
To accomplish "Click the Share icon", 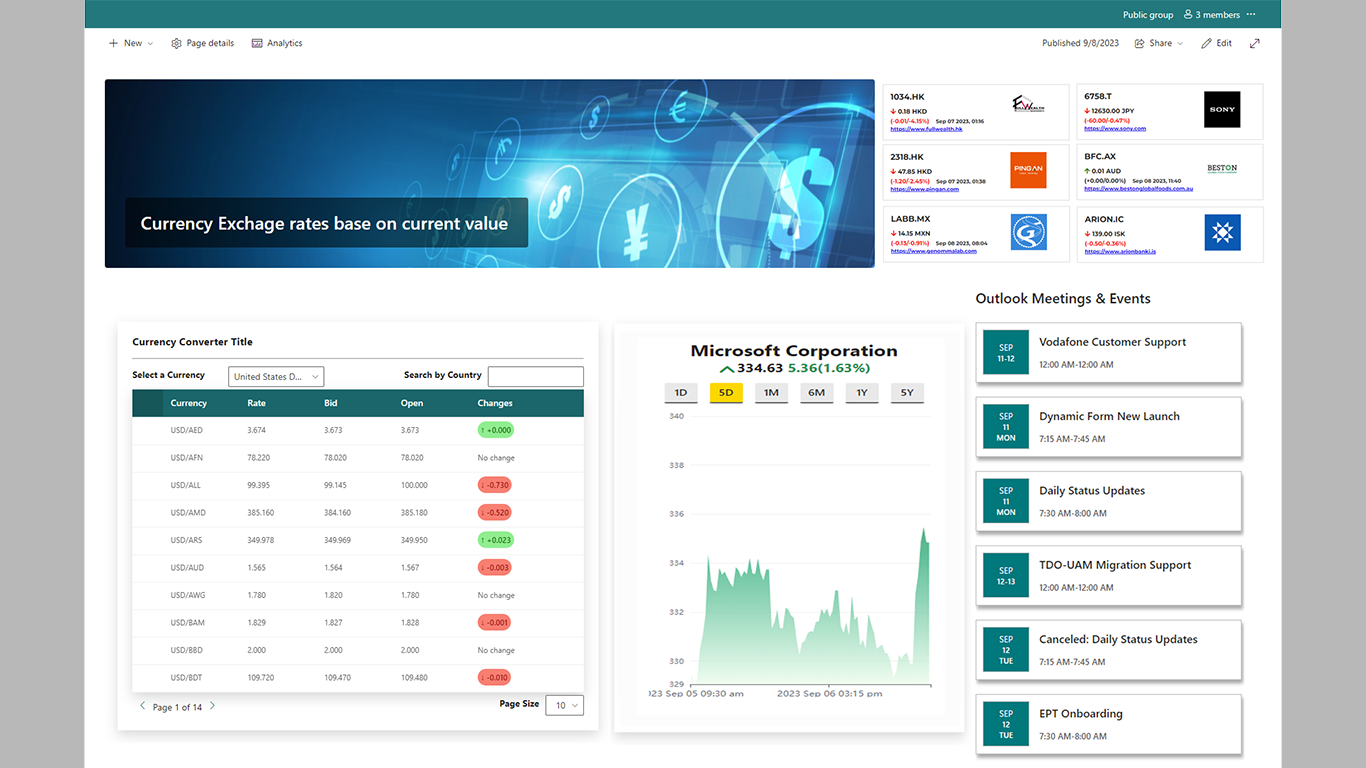I will click(x=1139, y=43).
